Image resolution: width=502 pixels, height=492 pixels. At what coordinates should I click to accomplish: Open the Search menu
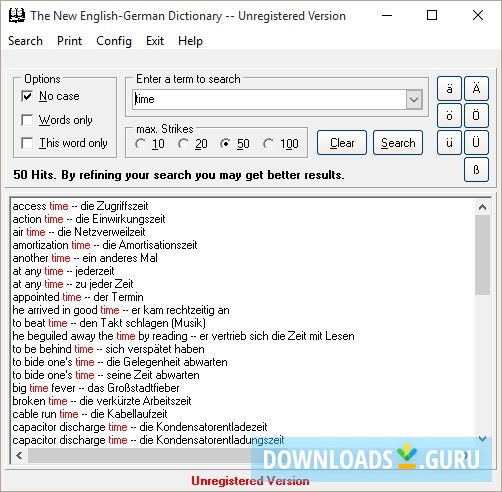(25, 41)
